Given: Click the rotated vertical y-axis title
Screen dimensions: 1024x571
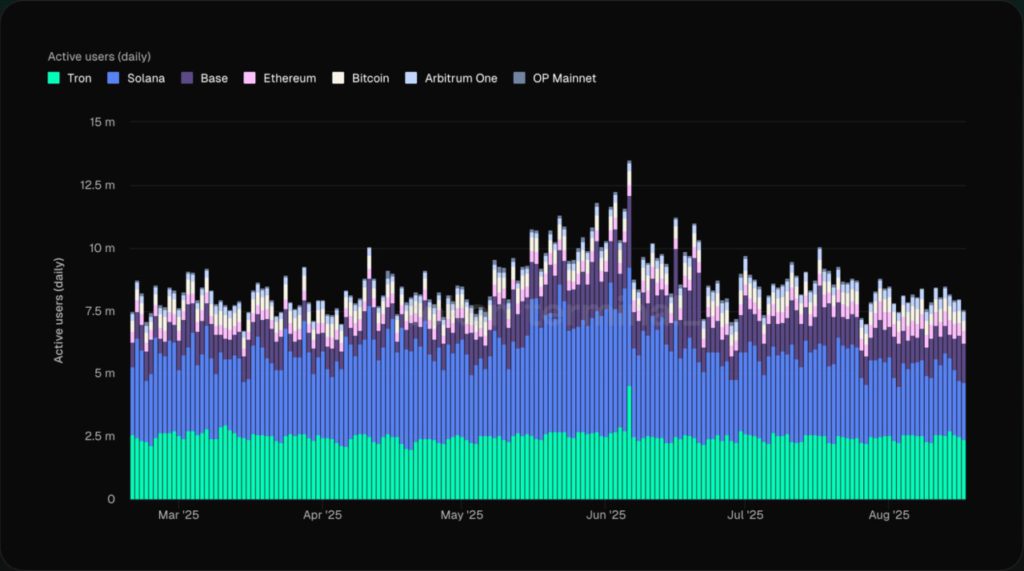Looking at the screenshot, I should click(59, 310).
